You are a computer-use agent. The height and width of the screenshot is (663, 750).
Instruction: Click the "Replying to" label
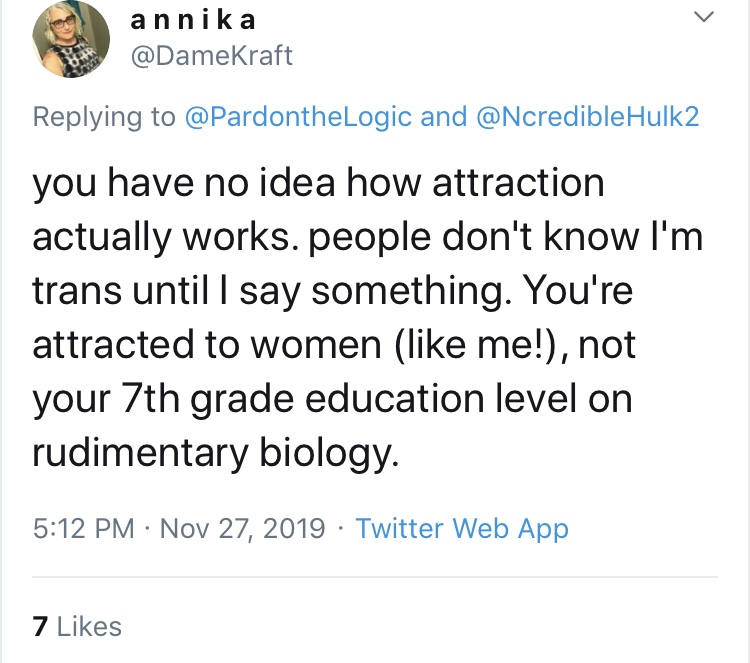(x=104, y=116)
